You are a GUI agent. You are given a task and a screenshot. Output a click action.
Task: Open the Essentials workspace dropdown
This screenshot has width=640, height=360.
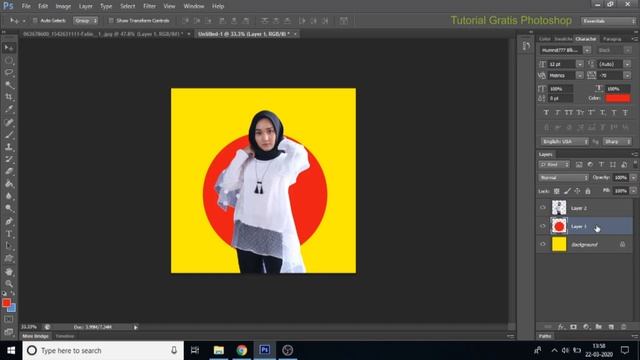(x=608, y=21)
